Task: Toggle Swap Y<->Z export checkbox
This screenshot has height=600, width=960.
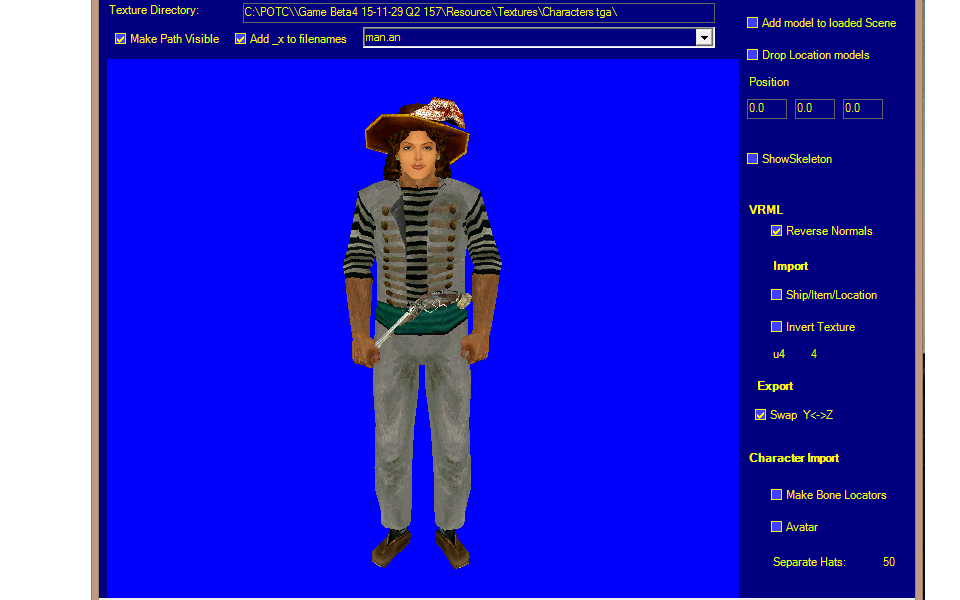Action: (x=760, y=414)
